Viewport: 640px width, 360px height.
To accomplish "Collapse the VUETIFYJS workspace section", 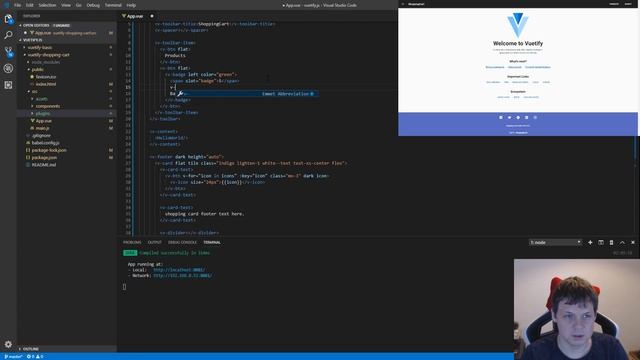I will tap(33, 40).
